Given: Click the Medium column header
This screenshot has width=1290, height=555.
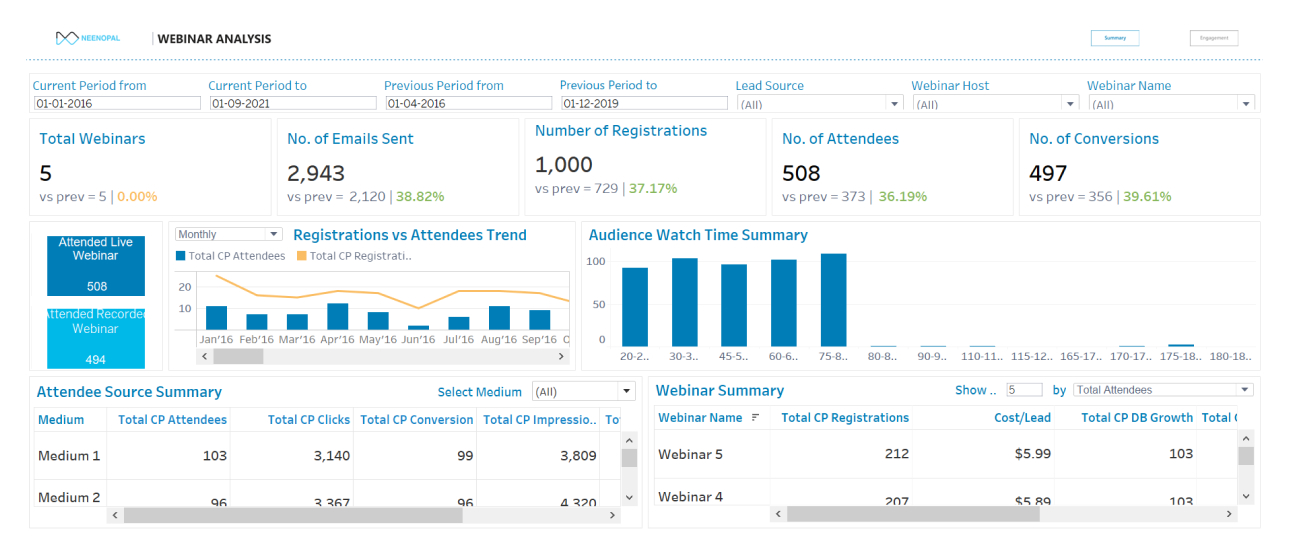Looking at the screenshot, I should pos(61,420).
